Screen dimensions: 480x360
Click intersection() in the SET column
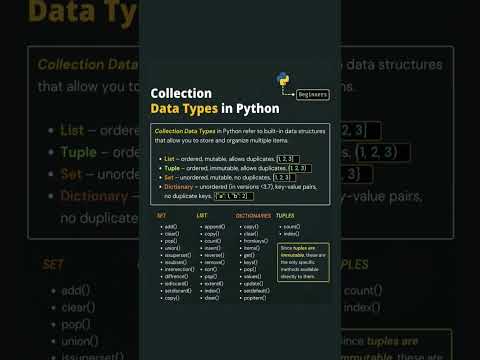(x=179, y=269)
